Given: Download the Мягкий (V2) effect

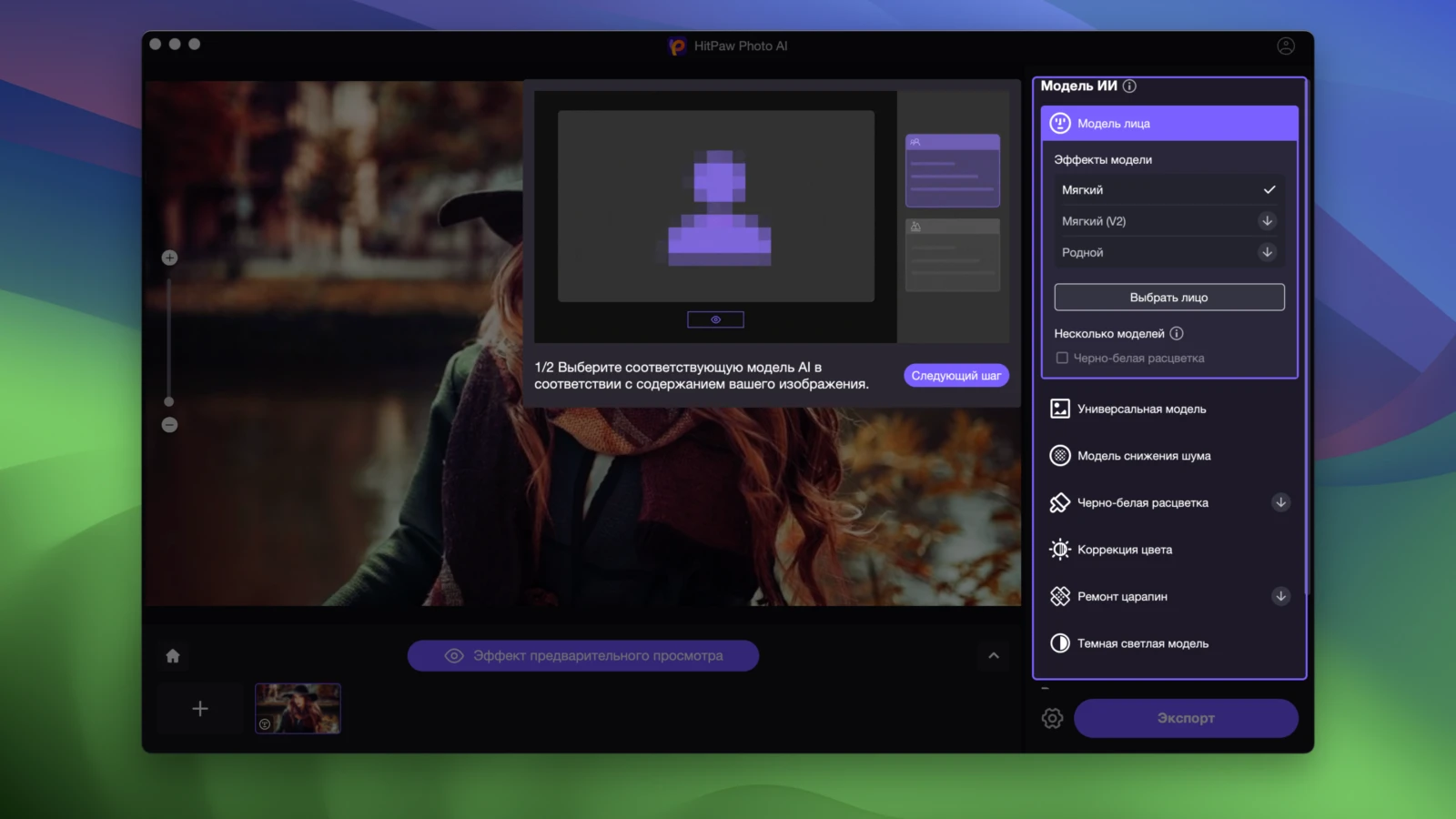Looking at the screenshot, I should (1267, 221).
